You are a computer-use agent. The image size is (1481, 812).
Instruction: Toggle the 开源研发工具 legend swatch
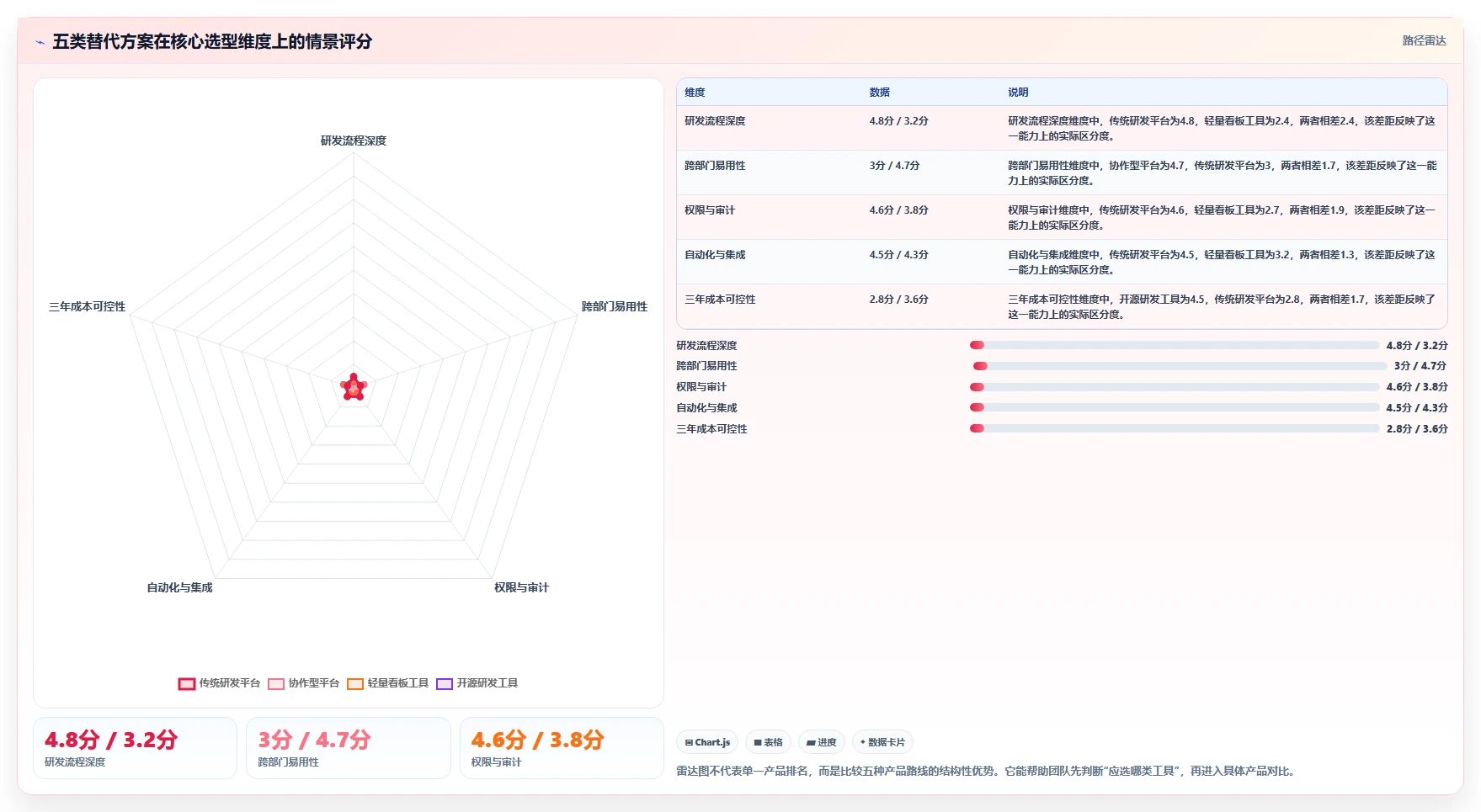click(x=445, y=683)
